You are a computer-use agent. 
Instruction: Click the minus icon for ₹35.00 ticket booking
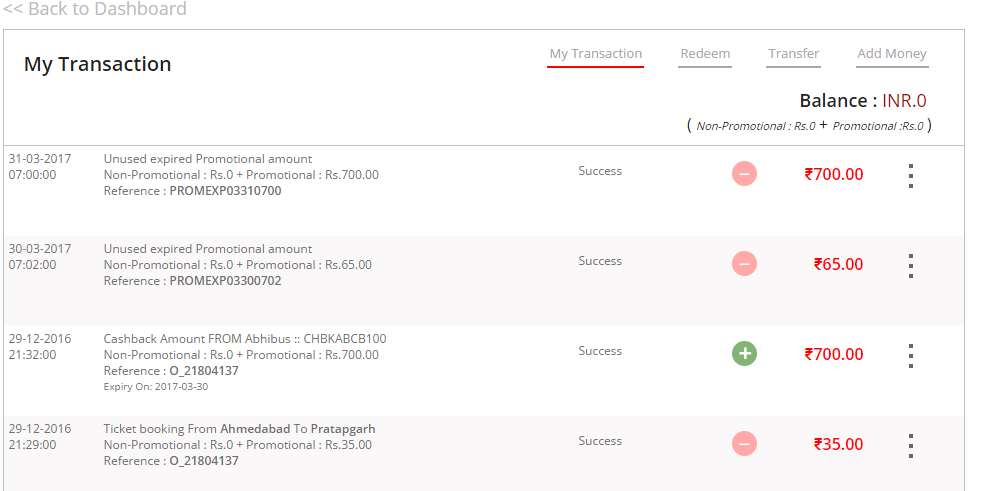744,444
